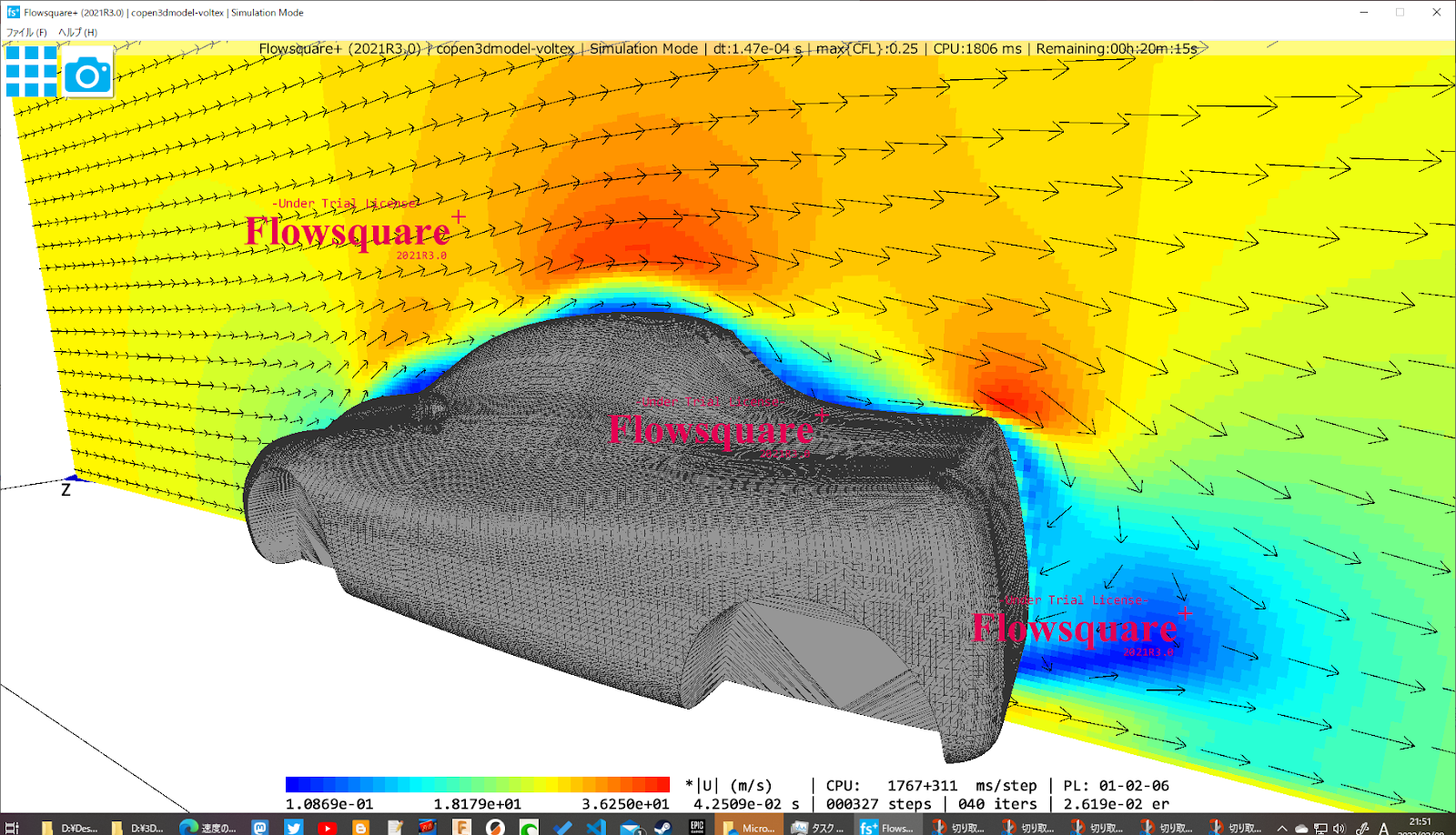Click the Remaining:00h:20m:15s status text

(x=1117, y=49)
